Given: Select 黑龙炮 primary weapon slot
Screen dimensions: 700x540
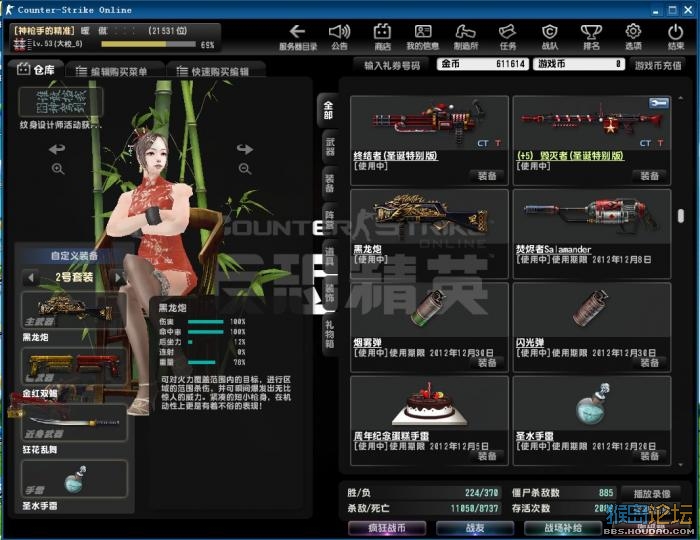Looking at the screenshot, I should (74, 311).
